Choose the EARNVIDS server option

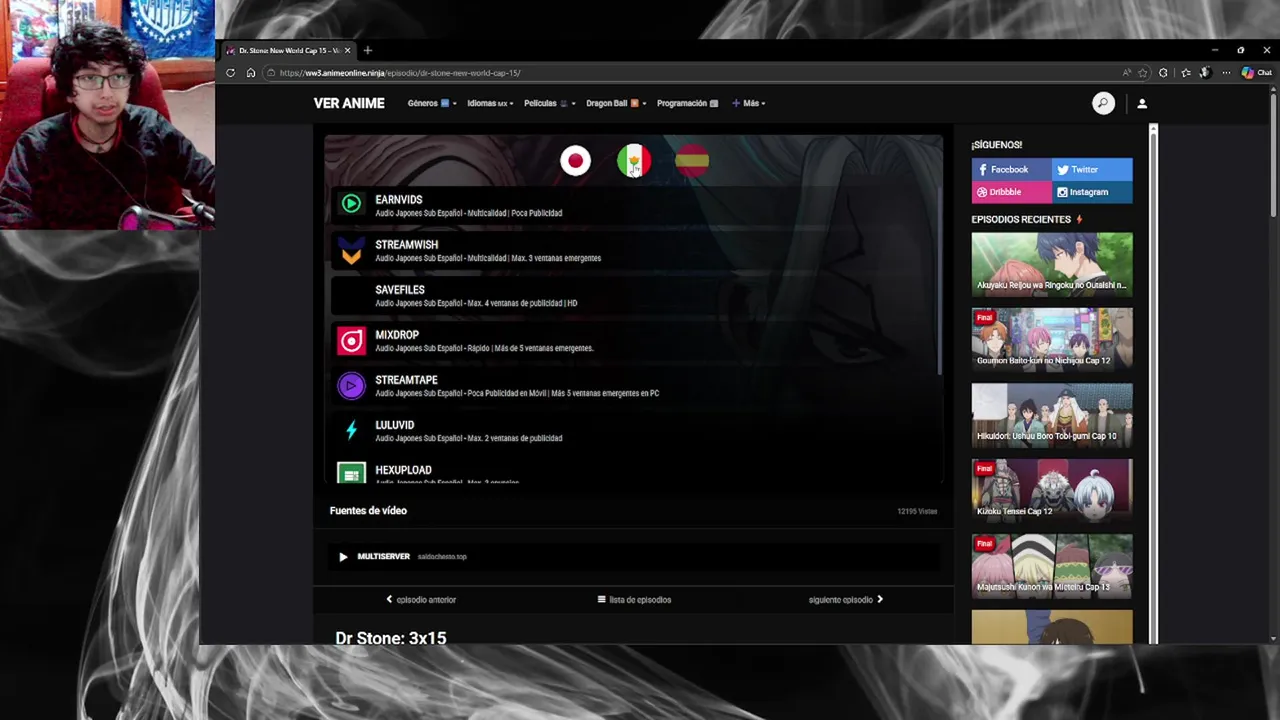634,205
